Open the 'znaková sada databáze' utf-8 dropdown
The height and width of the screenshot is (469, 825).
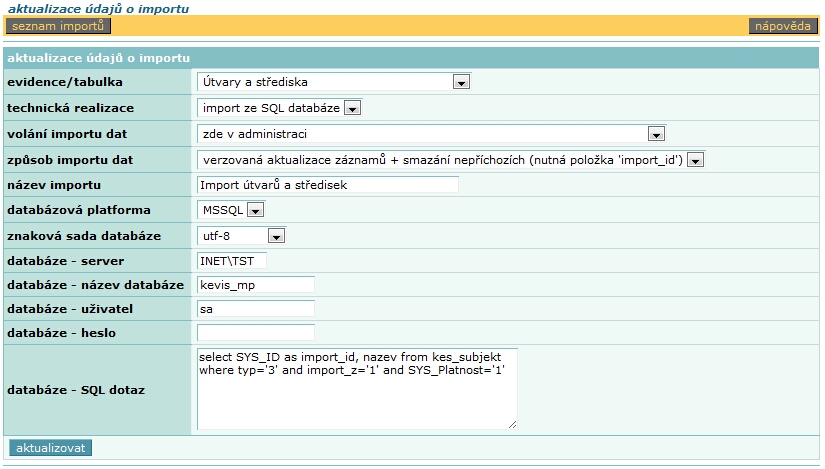[x=241, y=236]
